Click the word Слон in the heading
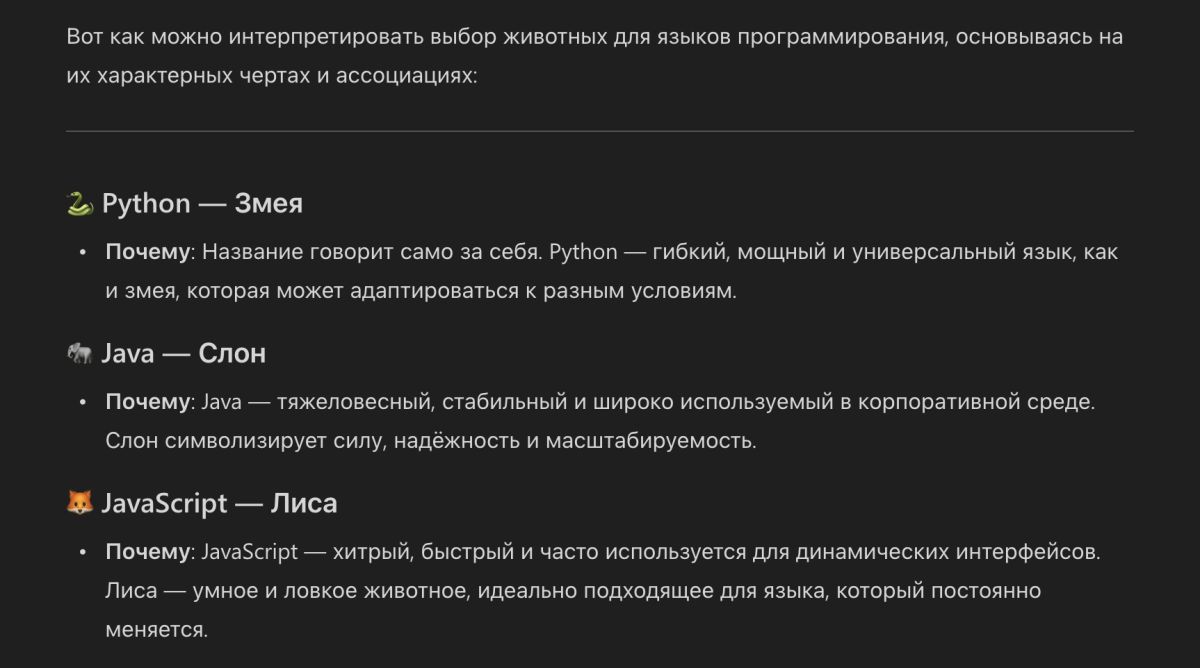Screen dimensions: 1200x668 pyautogui.click(x=232, y=353)
